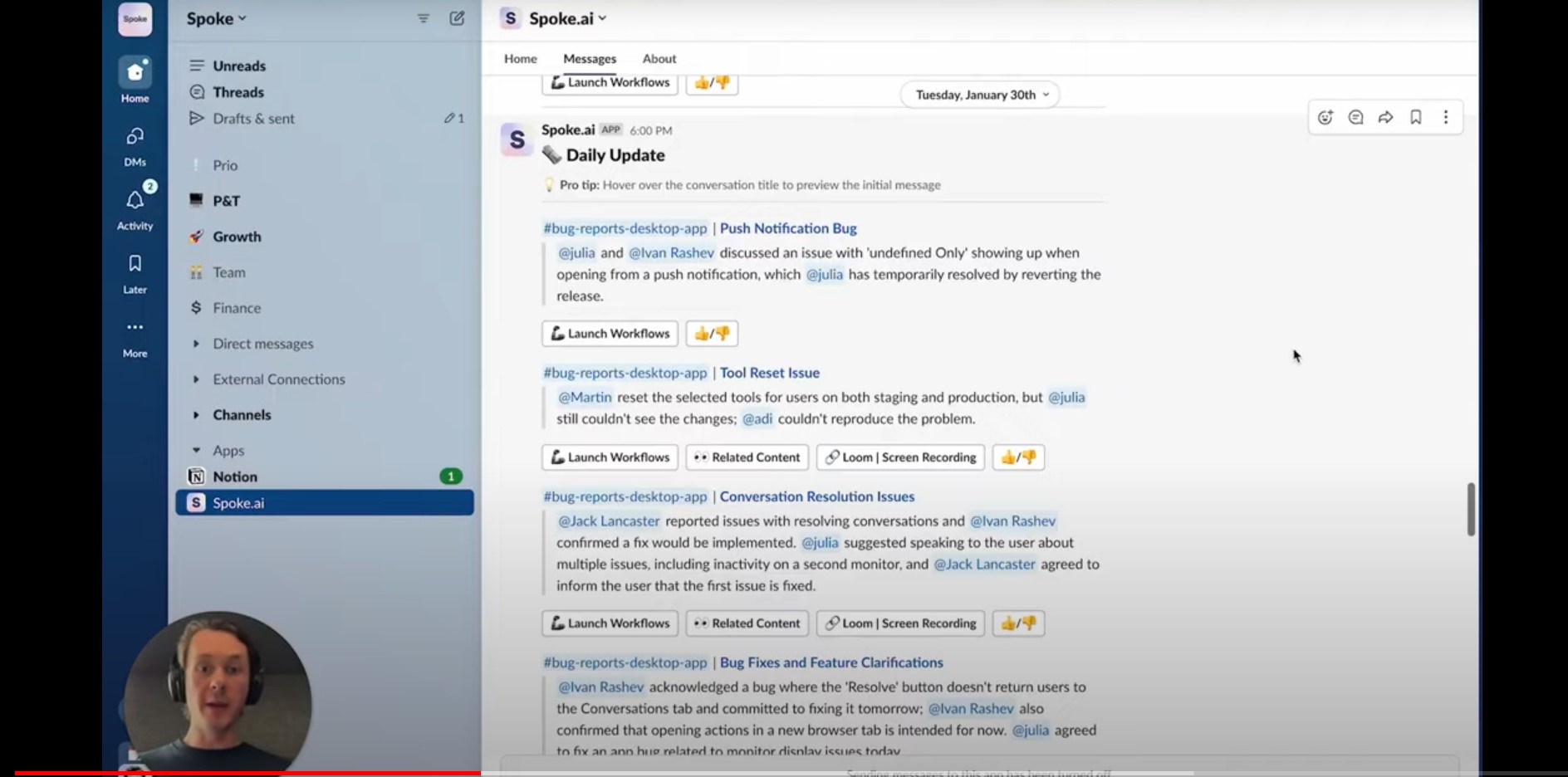
Task: Click the Spoke.ai sender name in the message
Action: tap(568, 129)
